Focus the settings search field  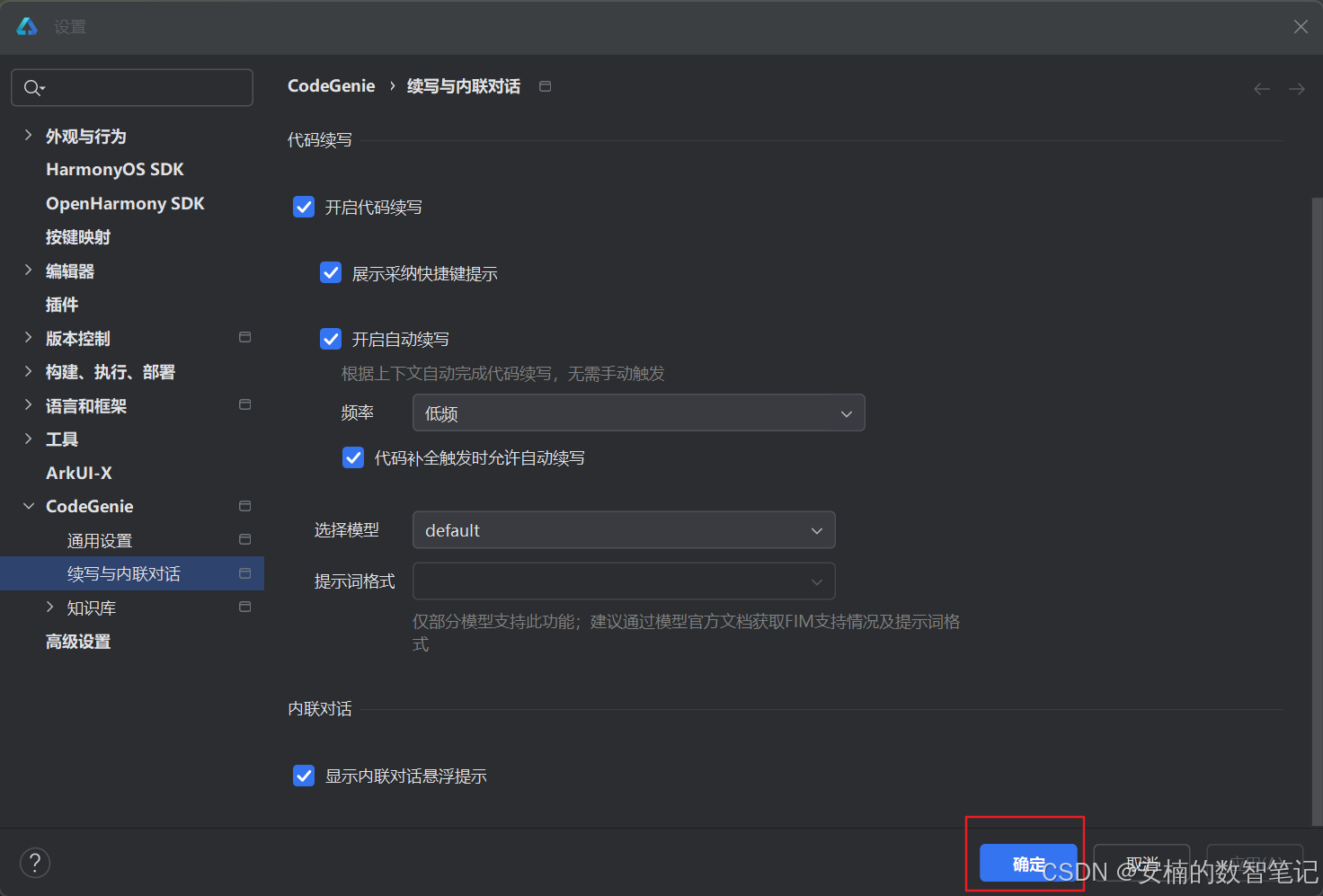132,87
